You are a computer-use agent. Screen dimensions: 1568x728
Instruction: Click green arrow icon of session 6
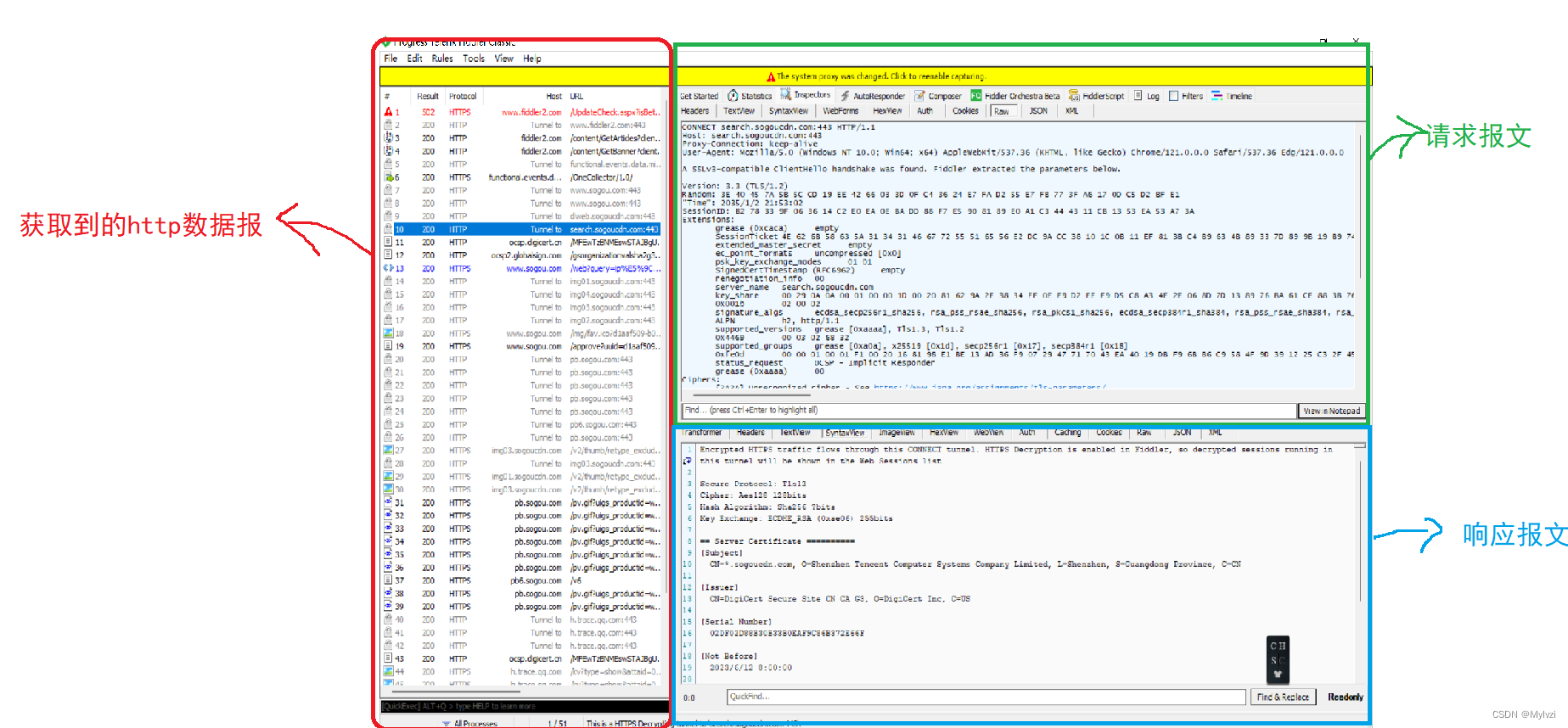point(389,177)
